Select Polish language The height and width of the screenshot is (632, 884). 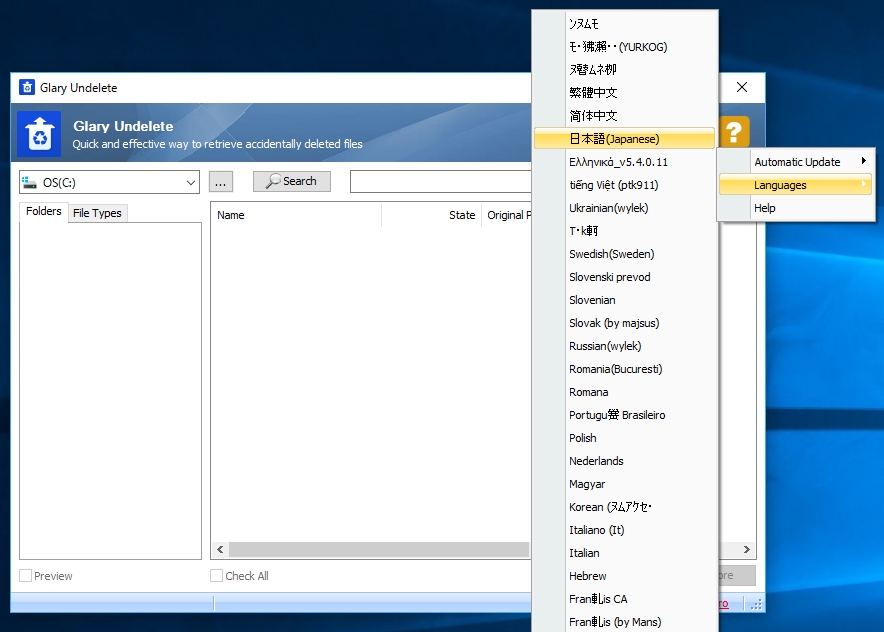click(x=625, y=438)
